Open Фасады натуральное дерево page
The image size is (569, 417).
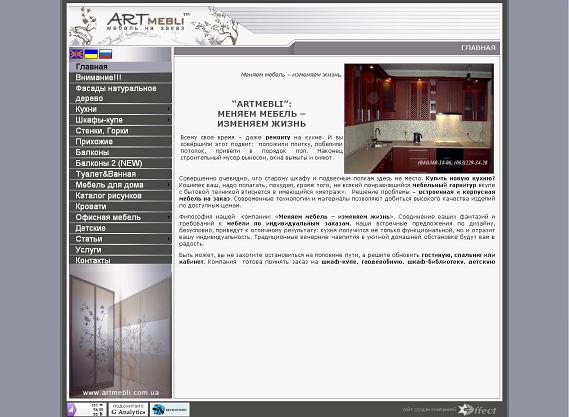[120, 93]
